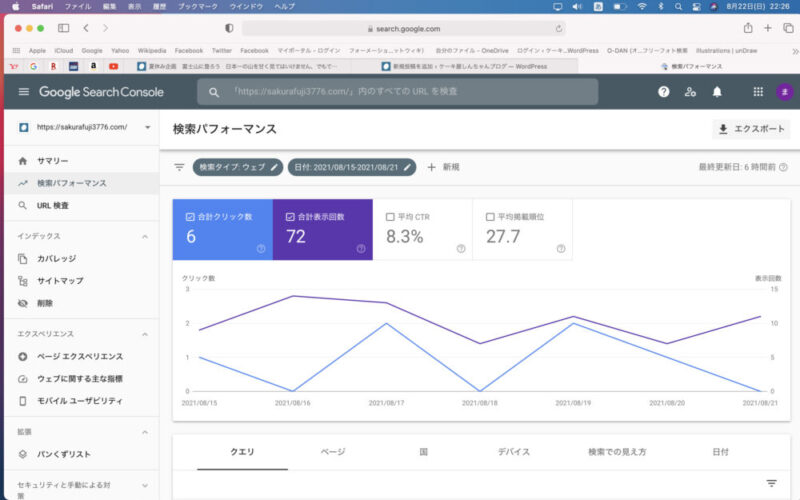
Task: Show help for 合計クリック数 metric
Action: coord(261,249)
